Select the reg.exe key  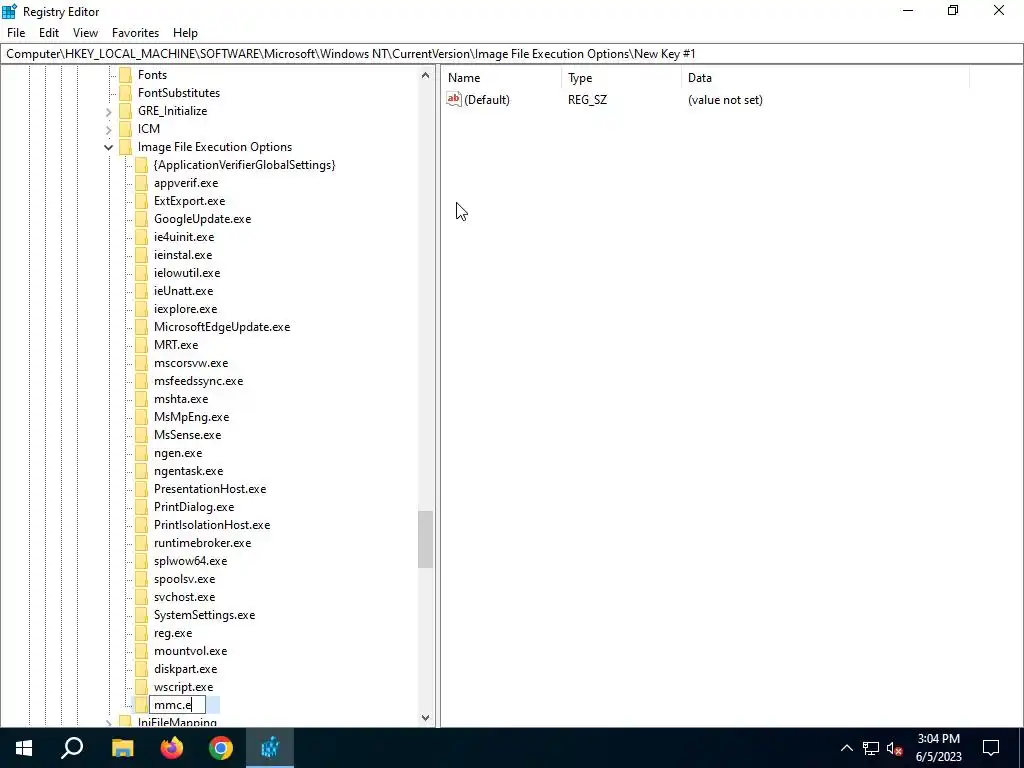click(x=173, y=632)
